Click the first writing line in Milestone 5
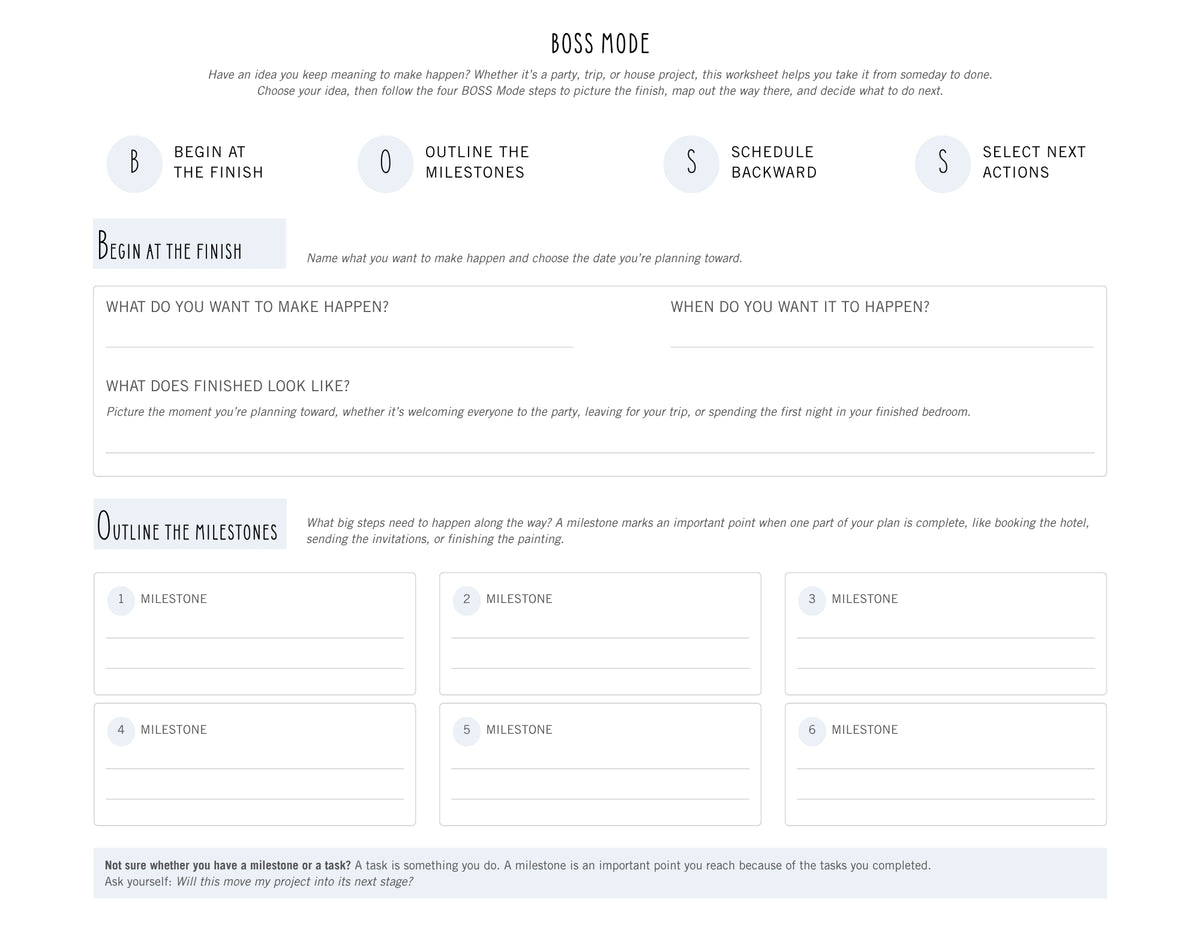The height and width of the screenshot is (927, 1200). point(600,769)
